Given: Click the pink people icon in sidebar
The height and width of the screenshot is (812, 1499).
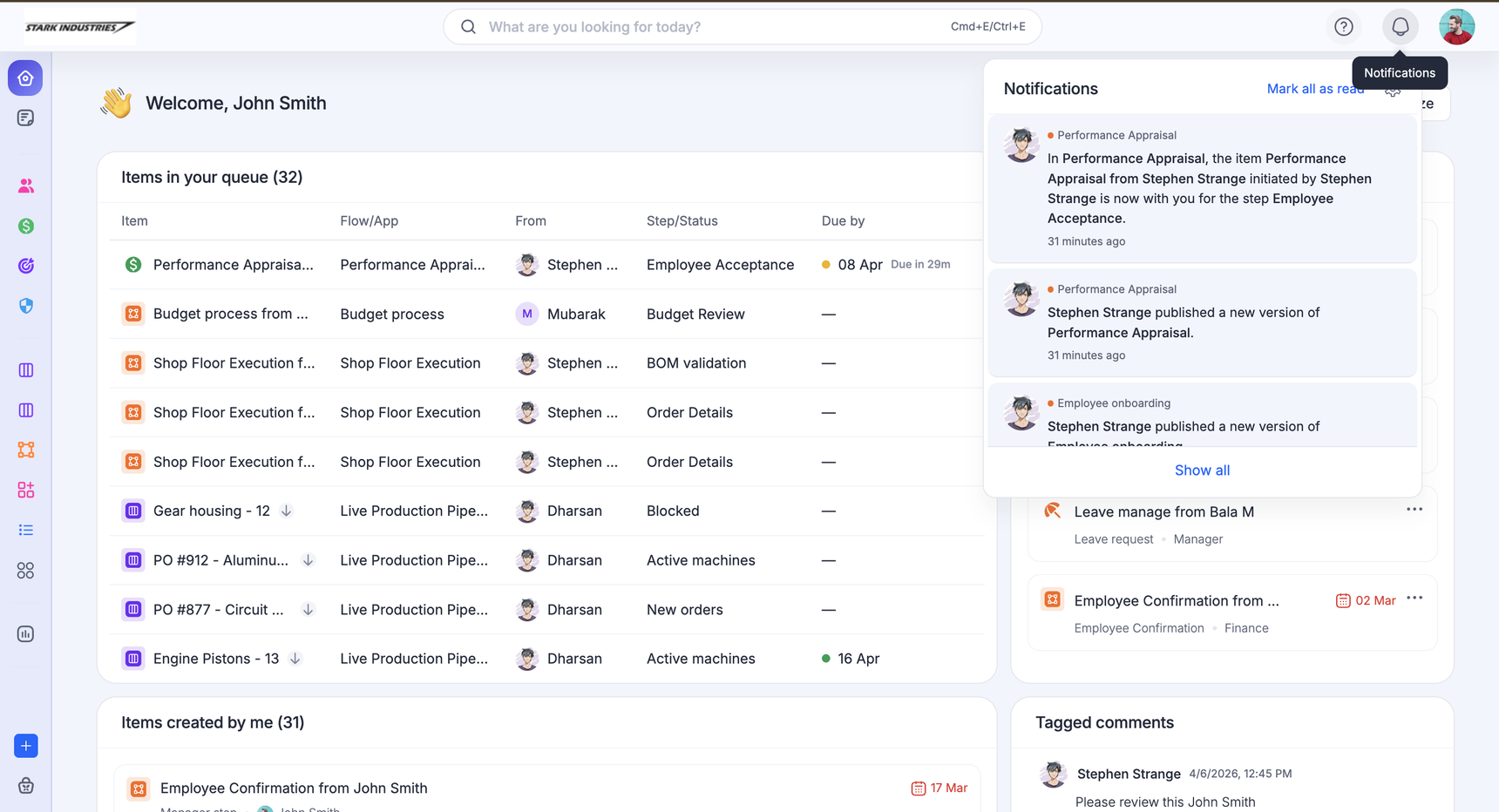Looking at the screenshot, I should pyautogui.click(x=26, y=186).
